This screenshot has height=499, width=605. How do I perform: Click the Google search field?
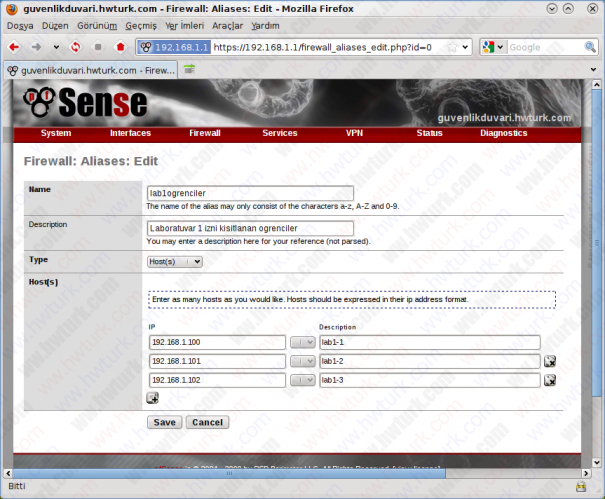point(545,47)
